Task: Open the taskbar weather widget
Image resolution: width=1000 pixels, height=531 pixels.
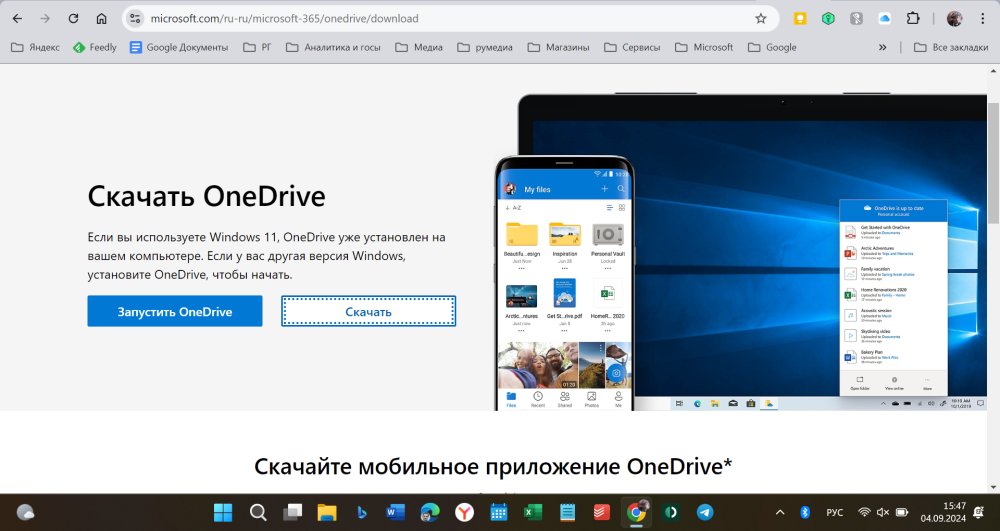Action: click(x=25, y=512)
